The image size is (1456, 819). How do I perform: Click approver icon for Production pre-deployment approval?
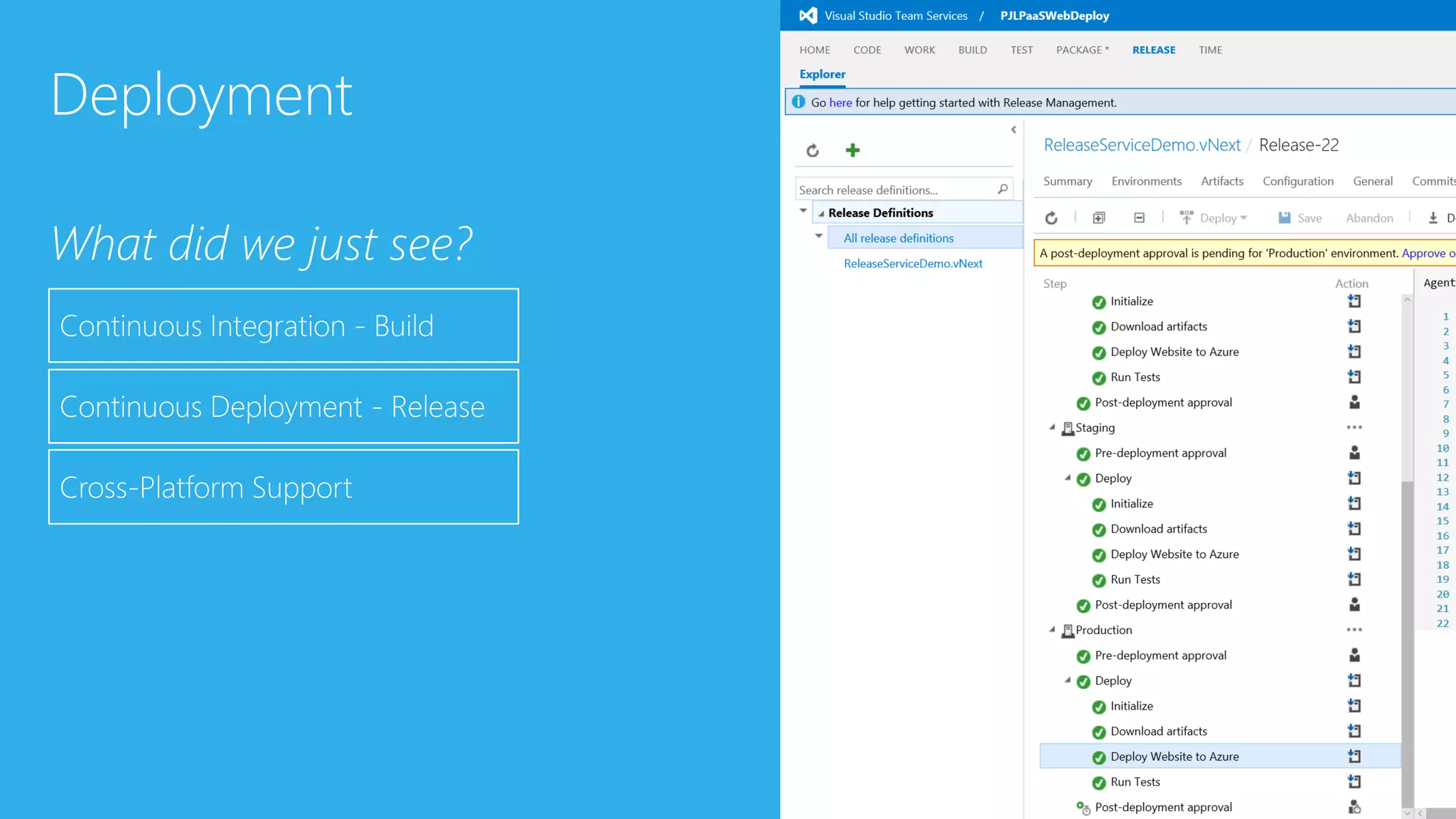[x=1354, y=655]
